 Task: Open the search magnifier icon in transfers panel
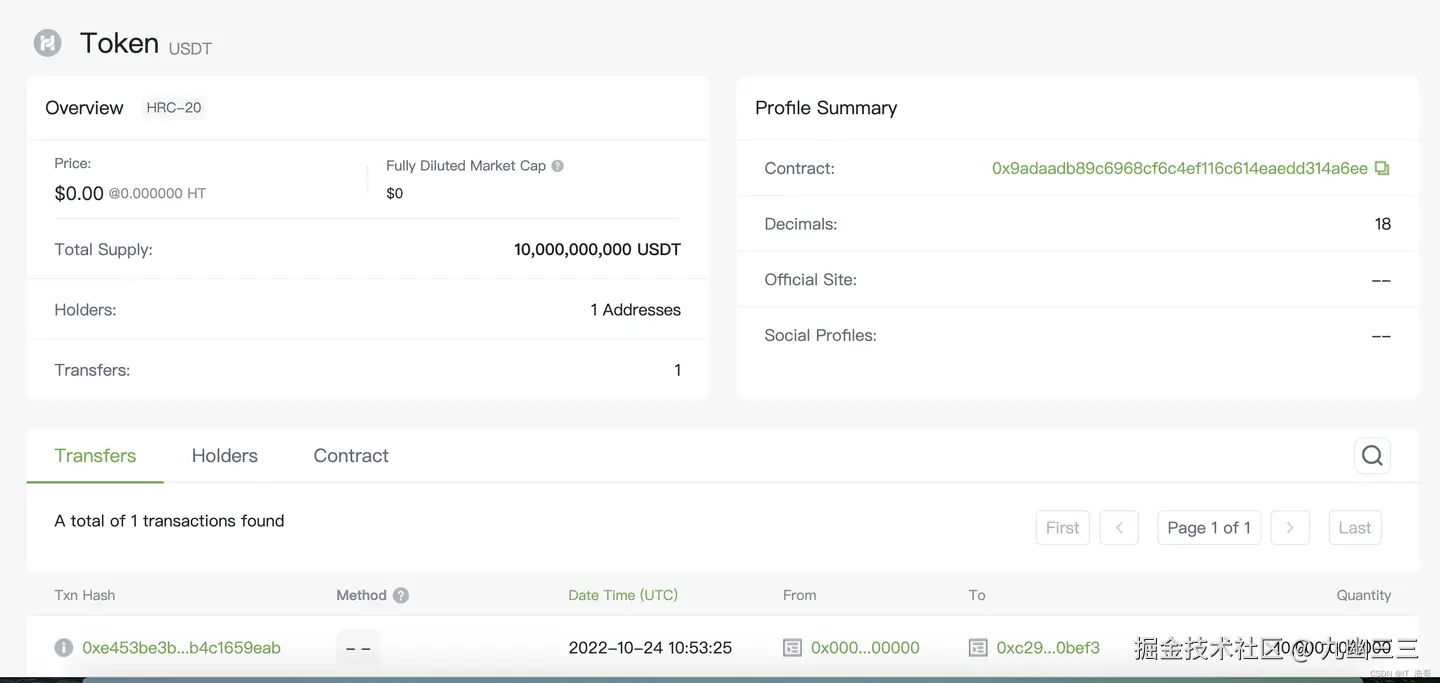pyautogui.click(x=1372, y=456)
